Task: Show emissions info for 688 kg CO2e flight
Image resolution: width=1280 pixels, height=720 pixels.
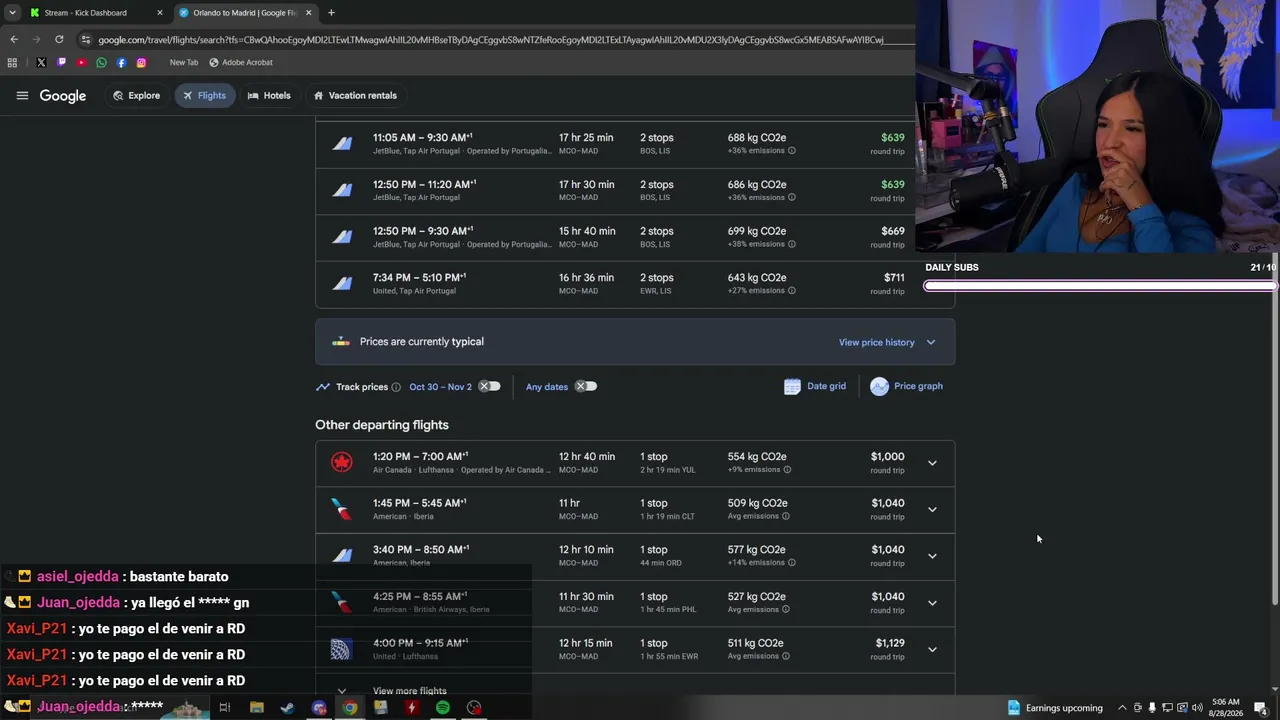Action: 791,151
